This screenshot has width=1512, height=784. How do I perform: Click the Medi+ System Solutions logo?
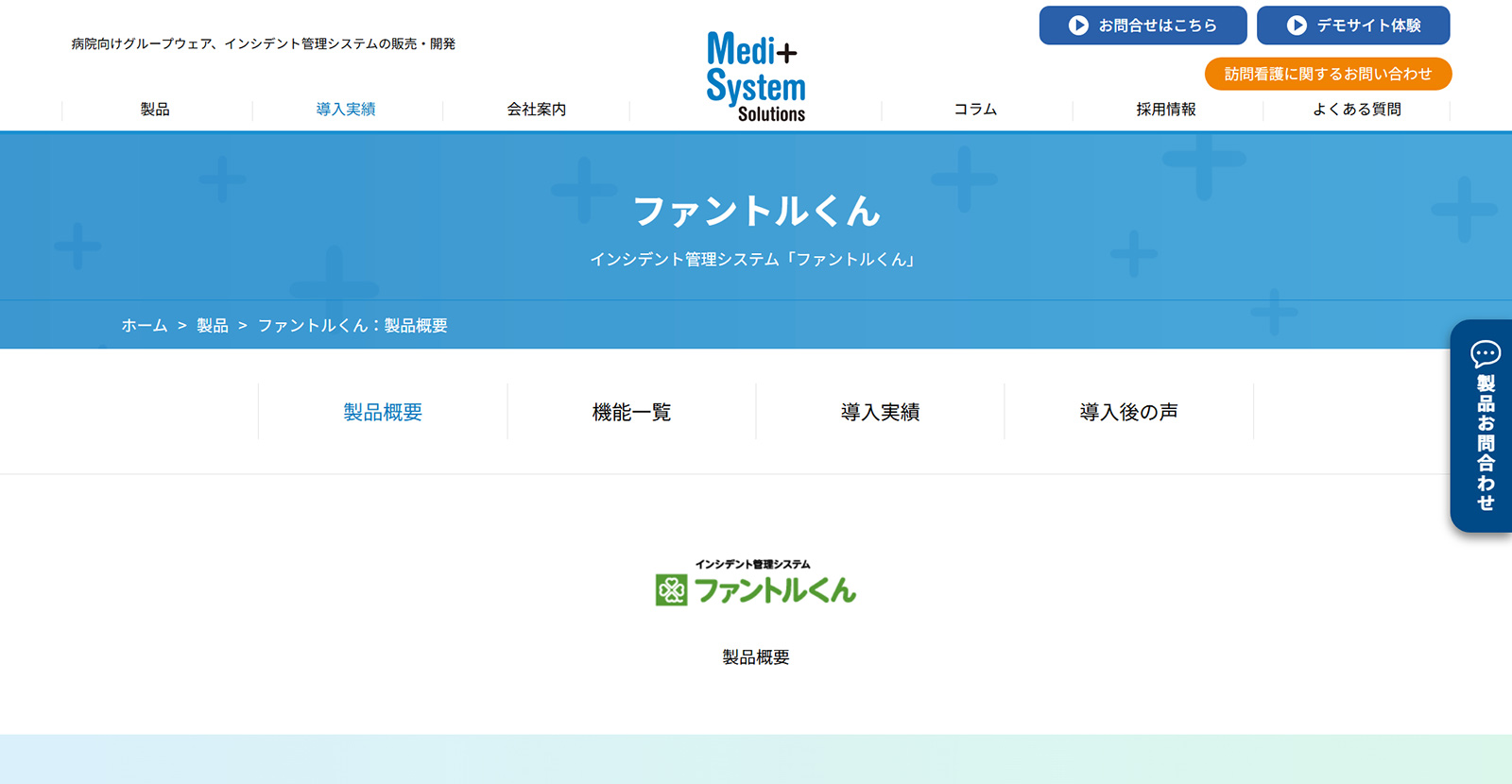pyautogui.click(x=756, y=77)
